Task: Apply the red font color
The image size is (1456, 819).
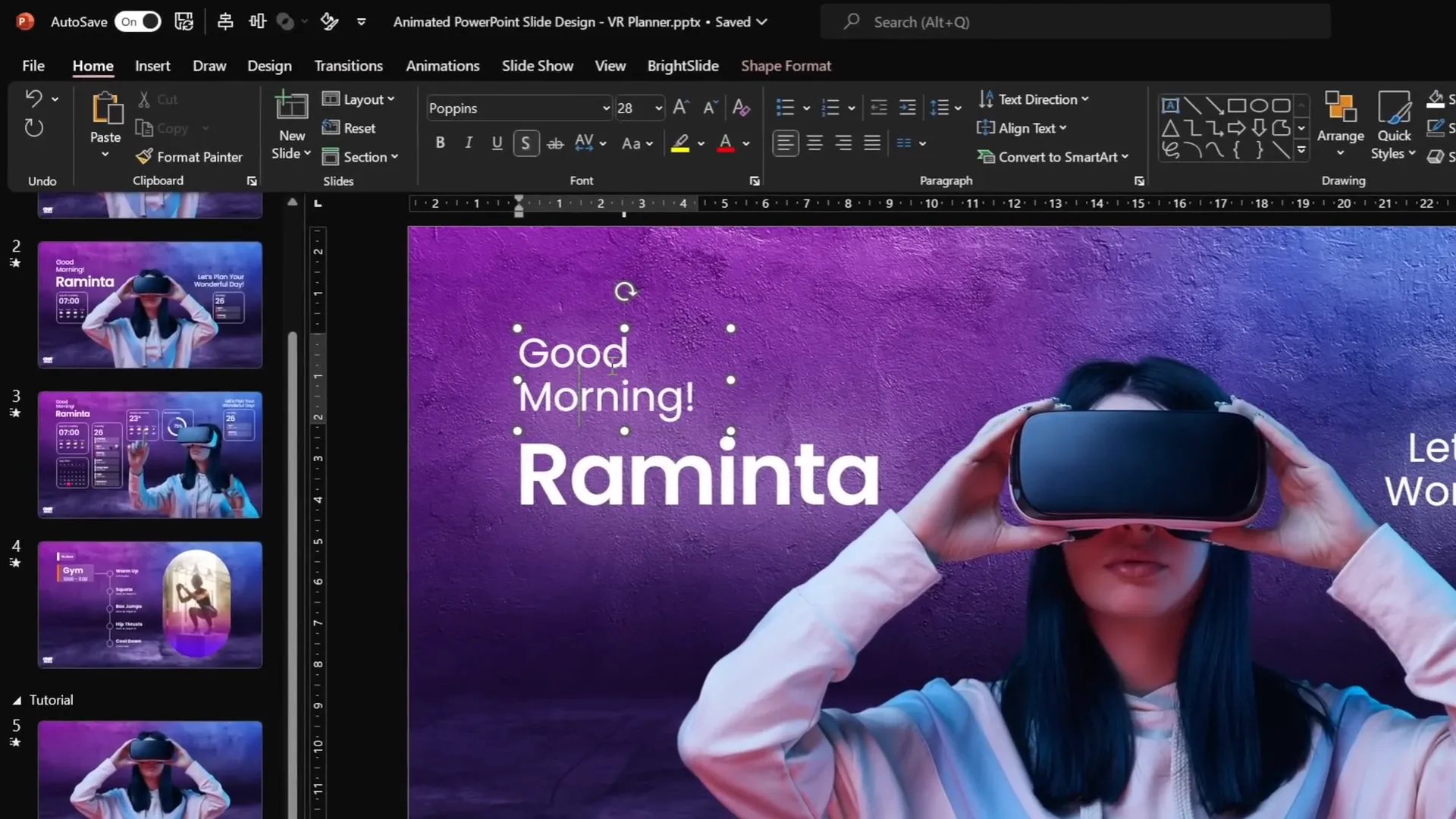Action: click(726, 143)
